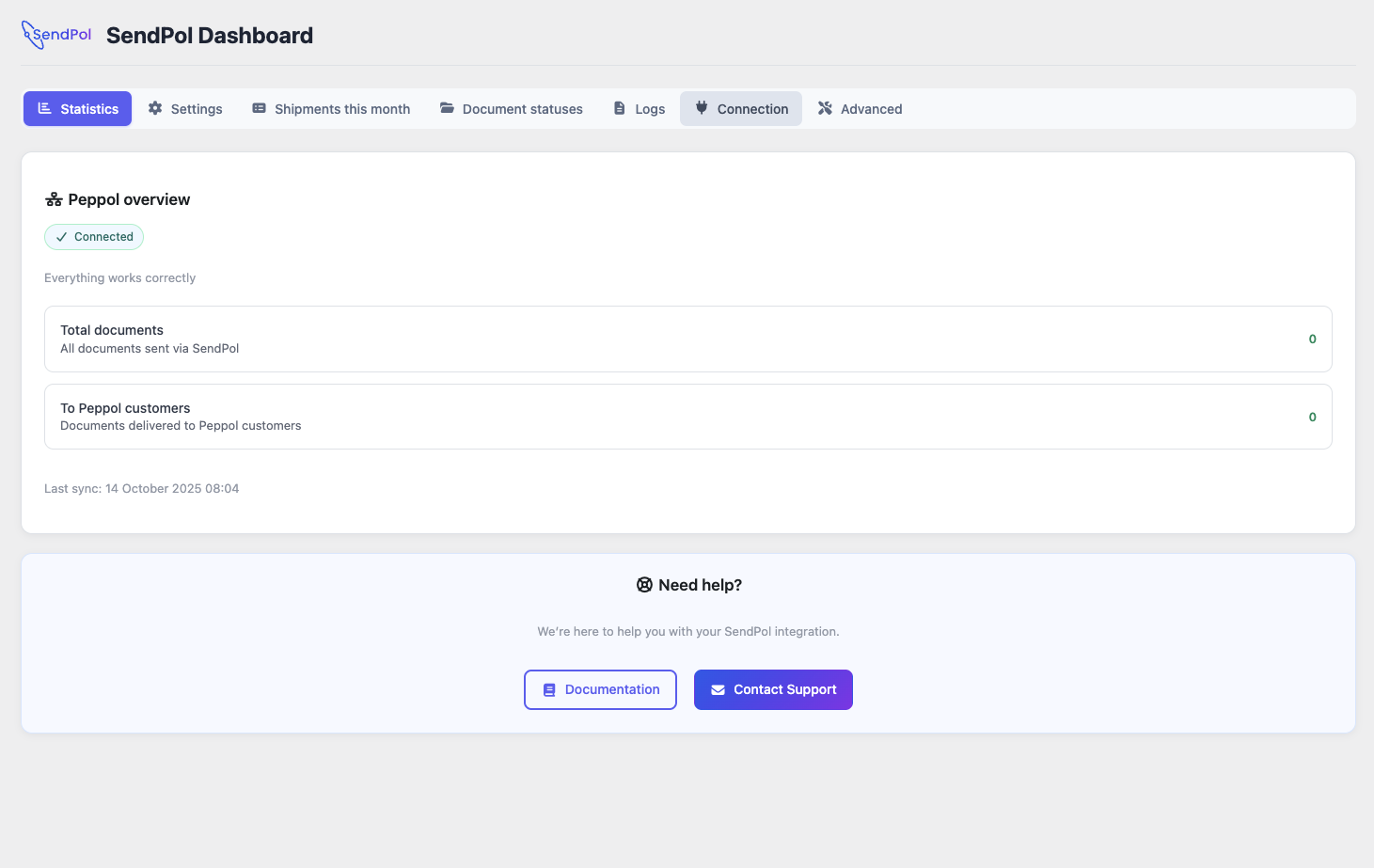This screenshot has height=868, width=1374.
Task: Click the book icon inside Documentation button
Action: 549,689
